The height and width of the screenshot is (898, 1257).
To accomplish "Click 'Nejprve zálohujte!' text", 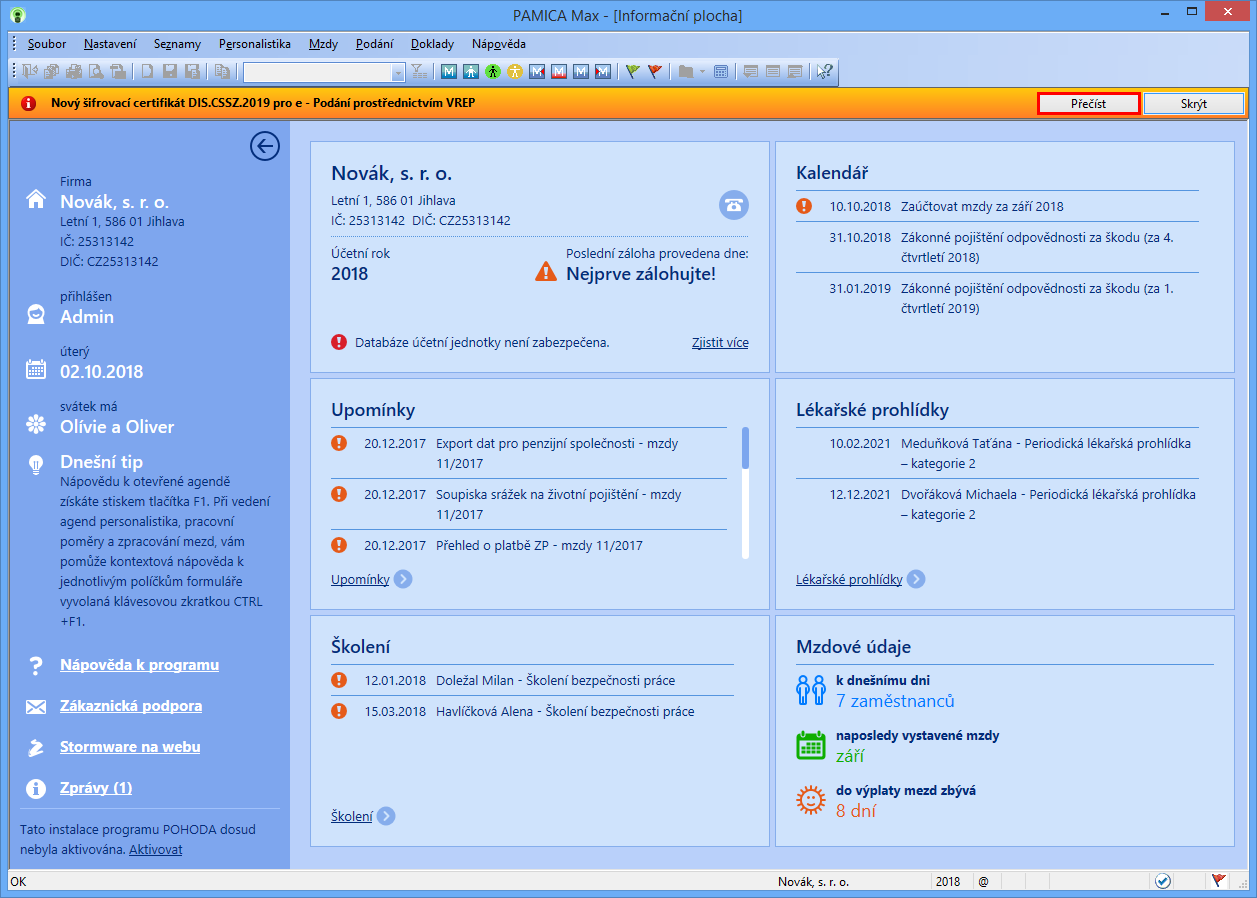I will (x=641, y=273).
